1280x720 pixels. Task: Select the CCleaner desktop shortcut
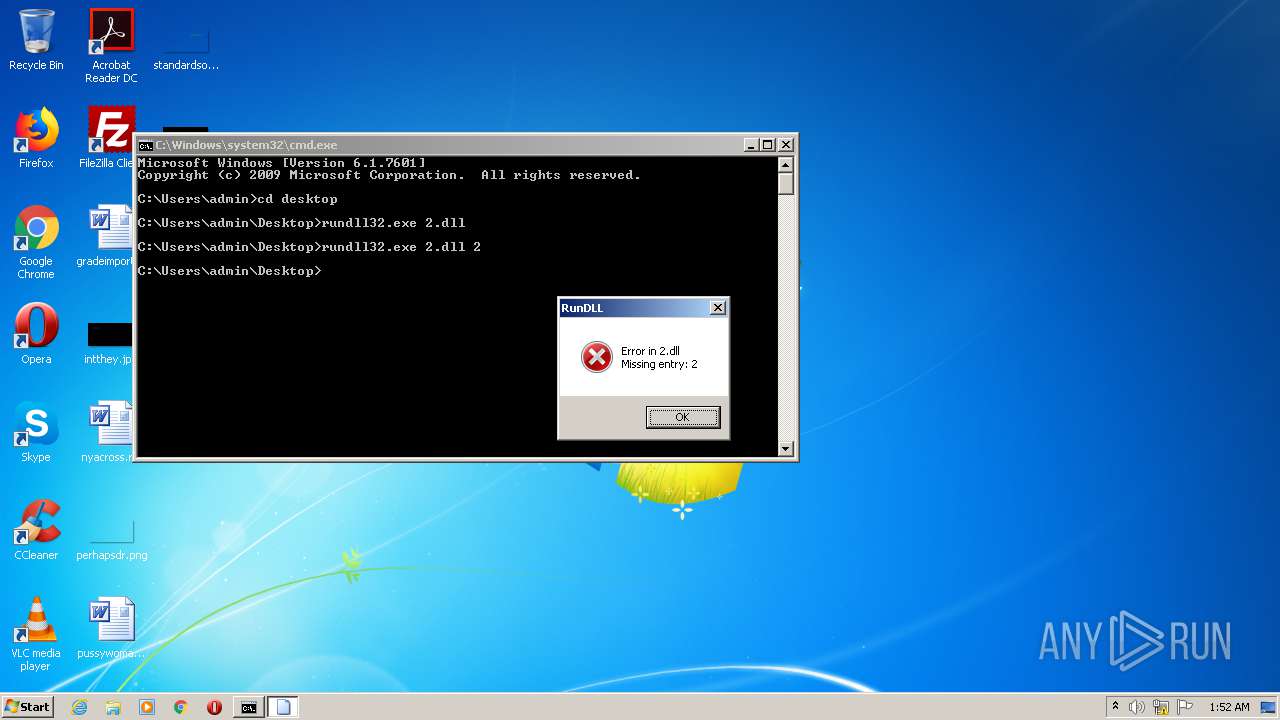pos(36,530)
